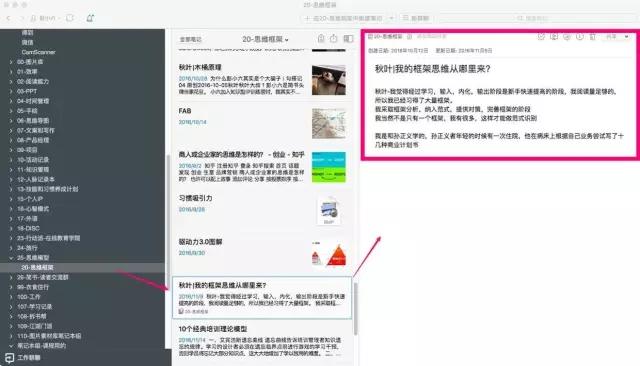Open the 商人或企业家的思维 note
The height and width of the screenshot is (366, 640).
point(262,167)
